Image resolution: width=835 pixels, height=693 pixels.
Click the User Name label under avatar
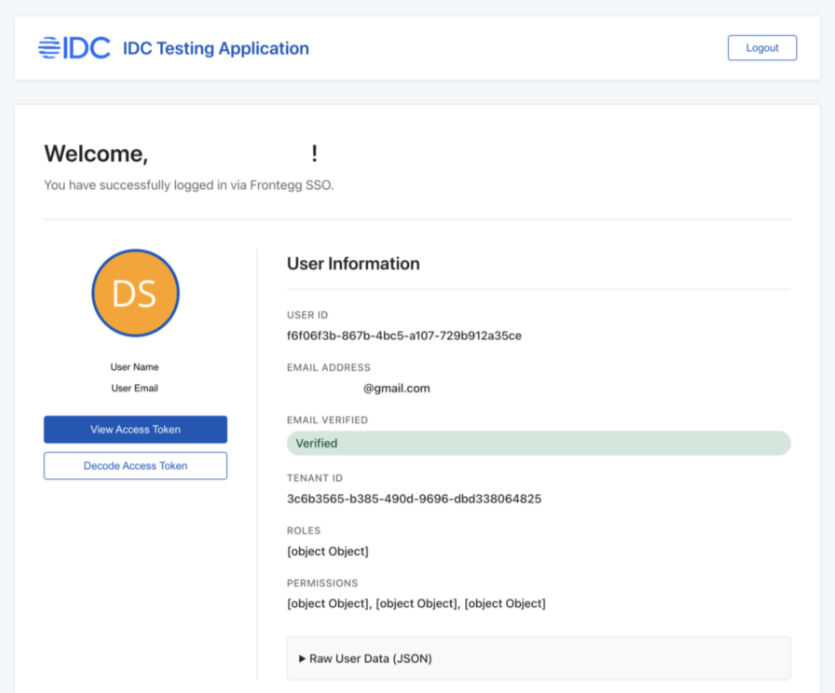pyautogui.click(x=134, y=367)
